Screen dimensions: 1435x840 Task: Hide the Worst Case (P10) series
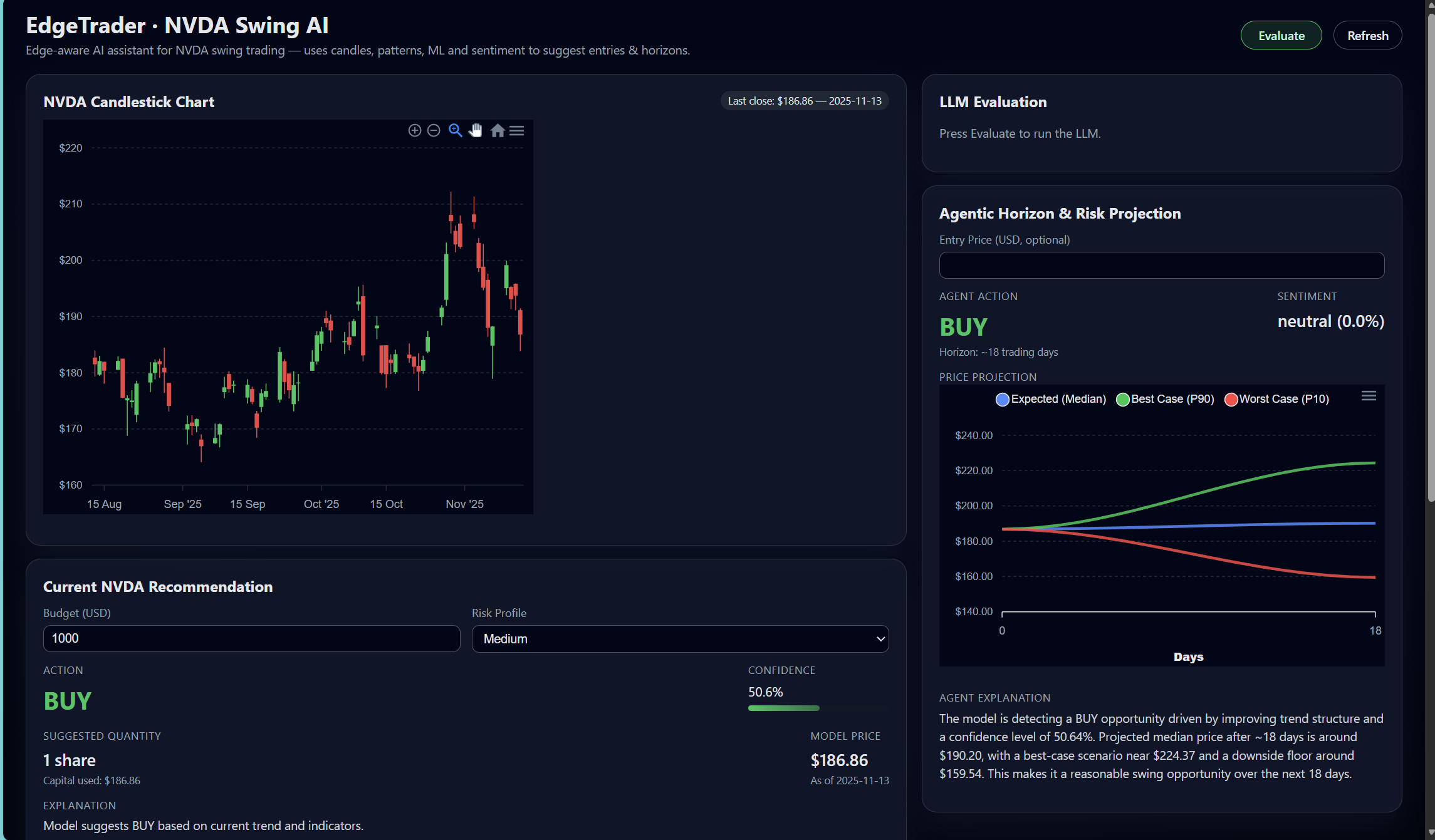coord(1283,399)
